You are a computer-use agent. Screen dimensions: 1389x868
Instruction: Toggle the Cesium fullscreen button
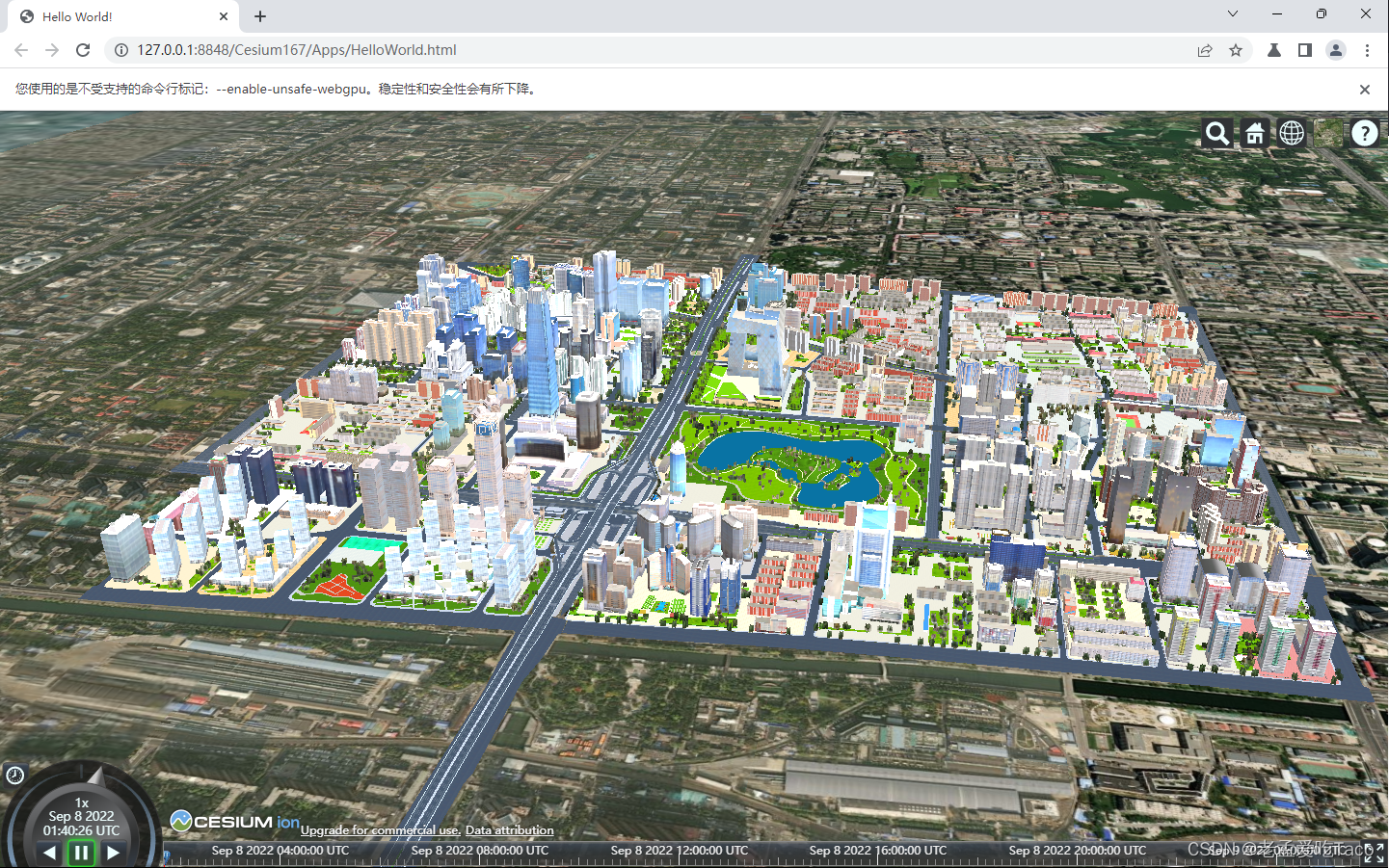[x=1374, y=853]
